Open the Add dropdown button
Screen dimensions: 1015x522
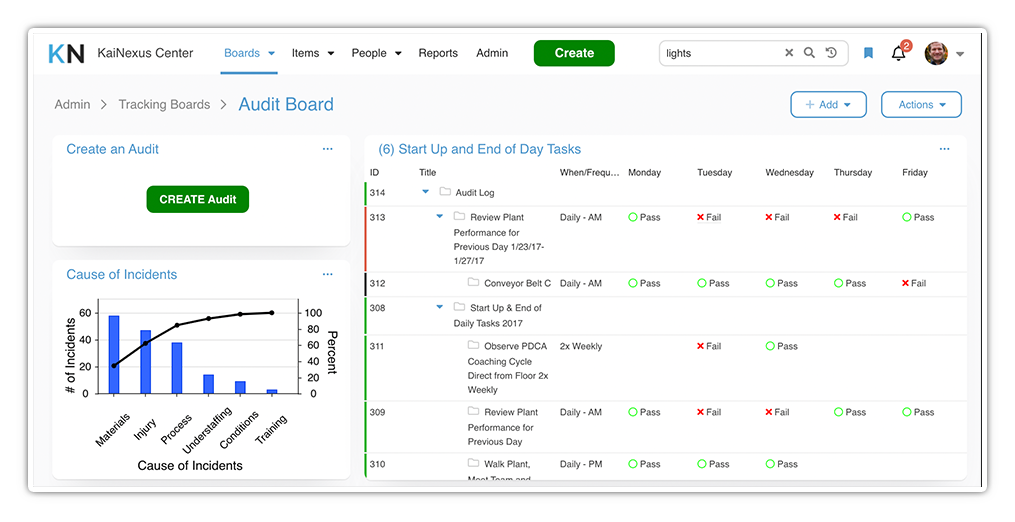[827, 105]
